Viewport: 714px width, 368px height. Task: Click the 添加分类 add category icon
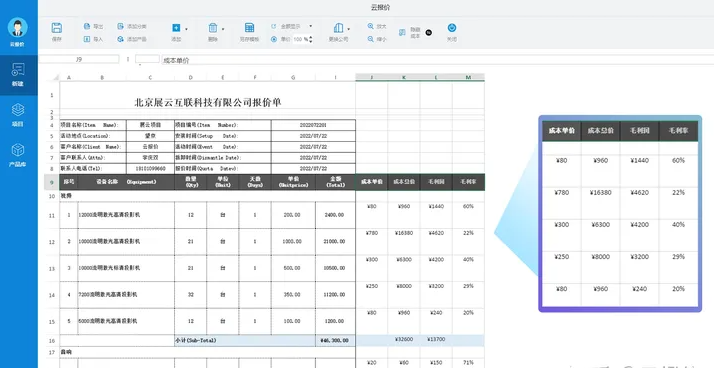120,26
